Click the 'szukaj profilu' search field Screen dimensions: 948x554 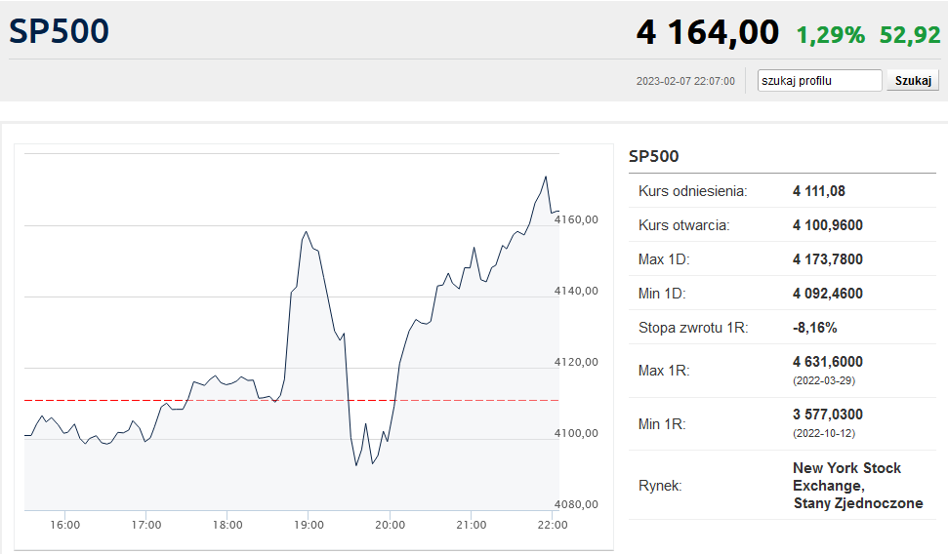tap(819, 80)
